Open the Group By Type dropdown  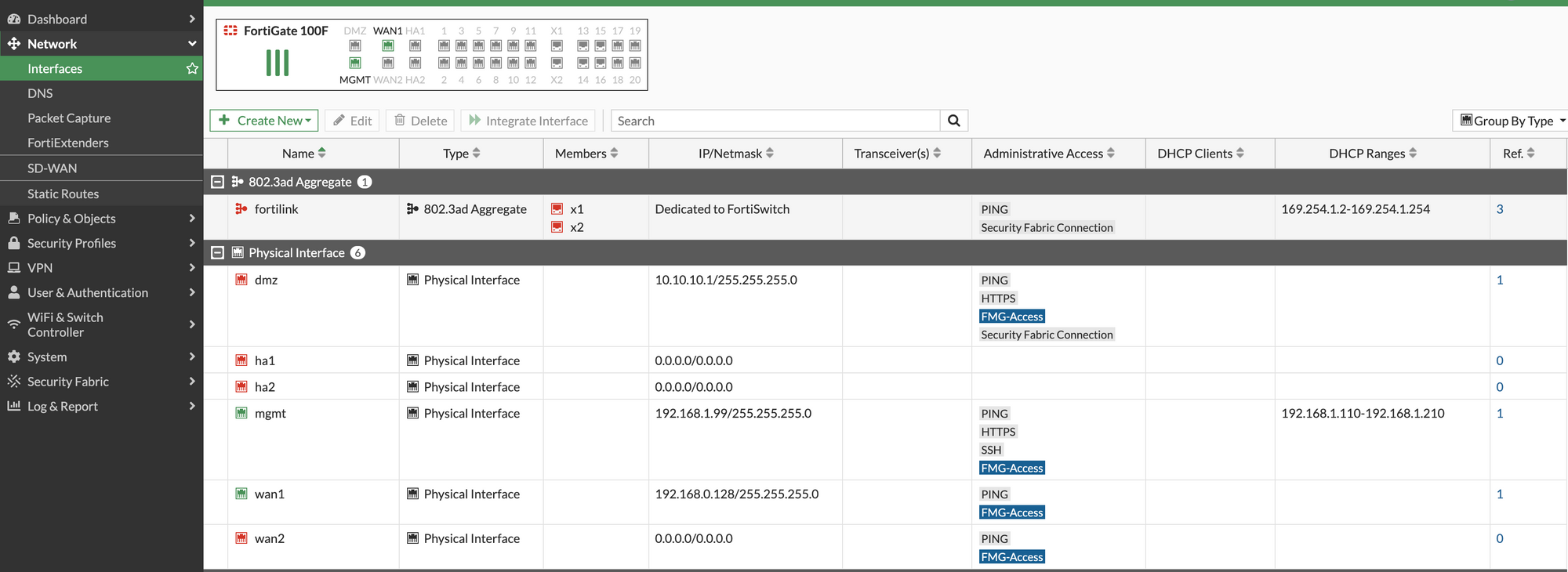click(x=1511, y=121)
